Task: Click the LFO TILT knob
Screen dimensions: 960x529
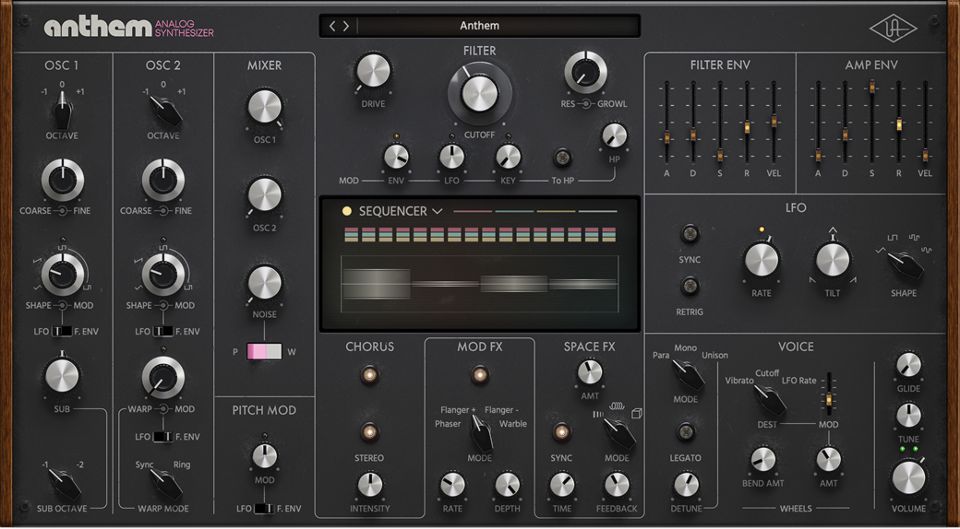Action: pyautogui.click(x=833, y=260)
